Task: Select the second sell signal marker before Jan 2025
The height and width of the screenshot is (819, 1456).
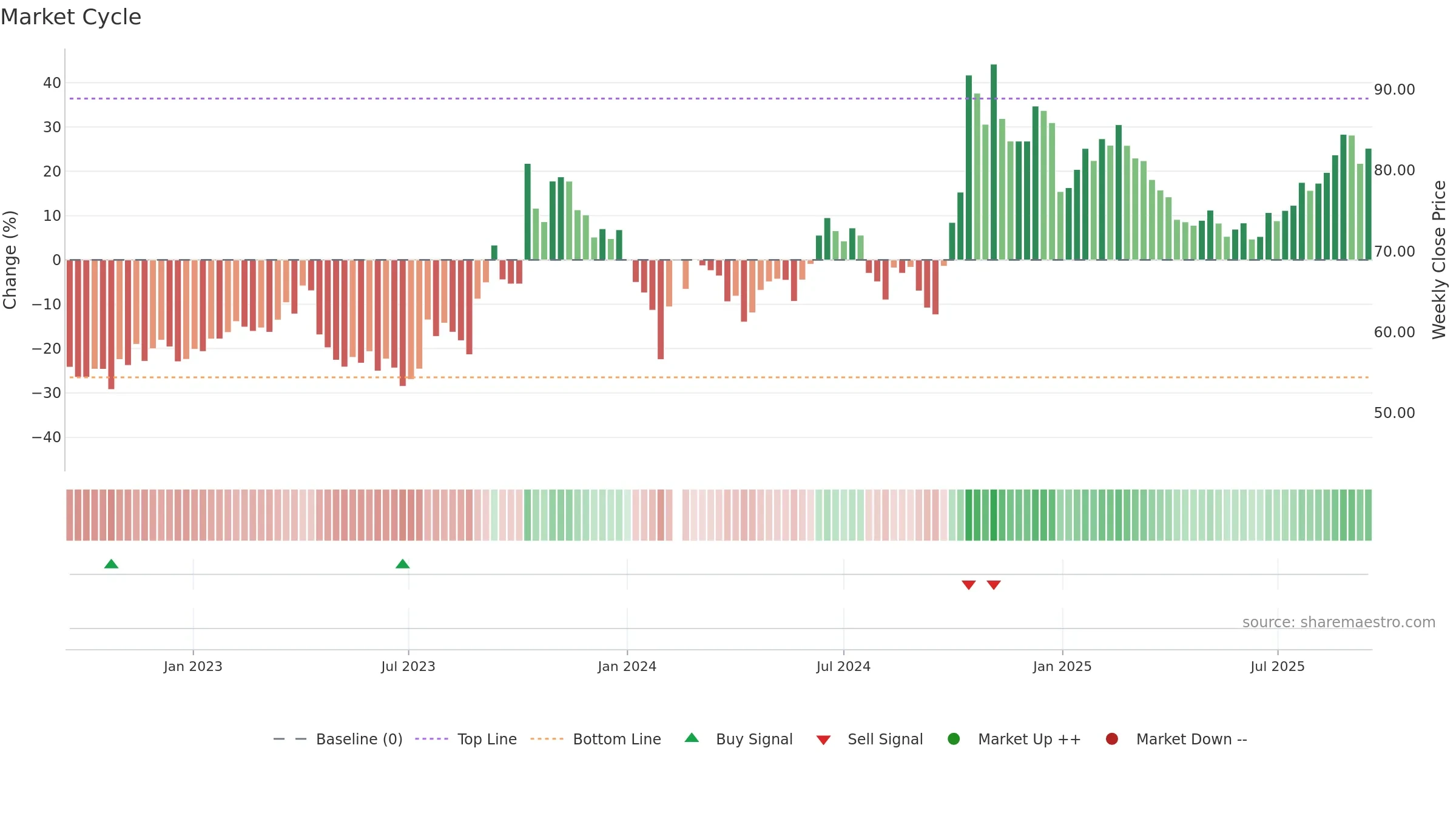Action: (994, 585)
